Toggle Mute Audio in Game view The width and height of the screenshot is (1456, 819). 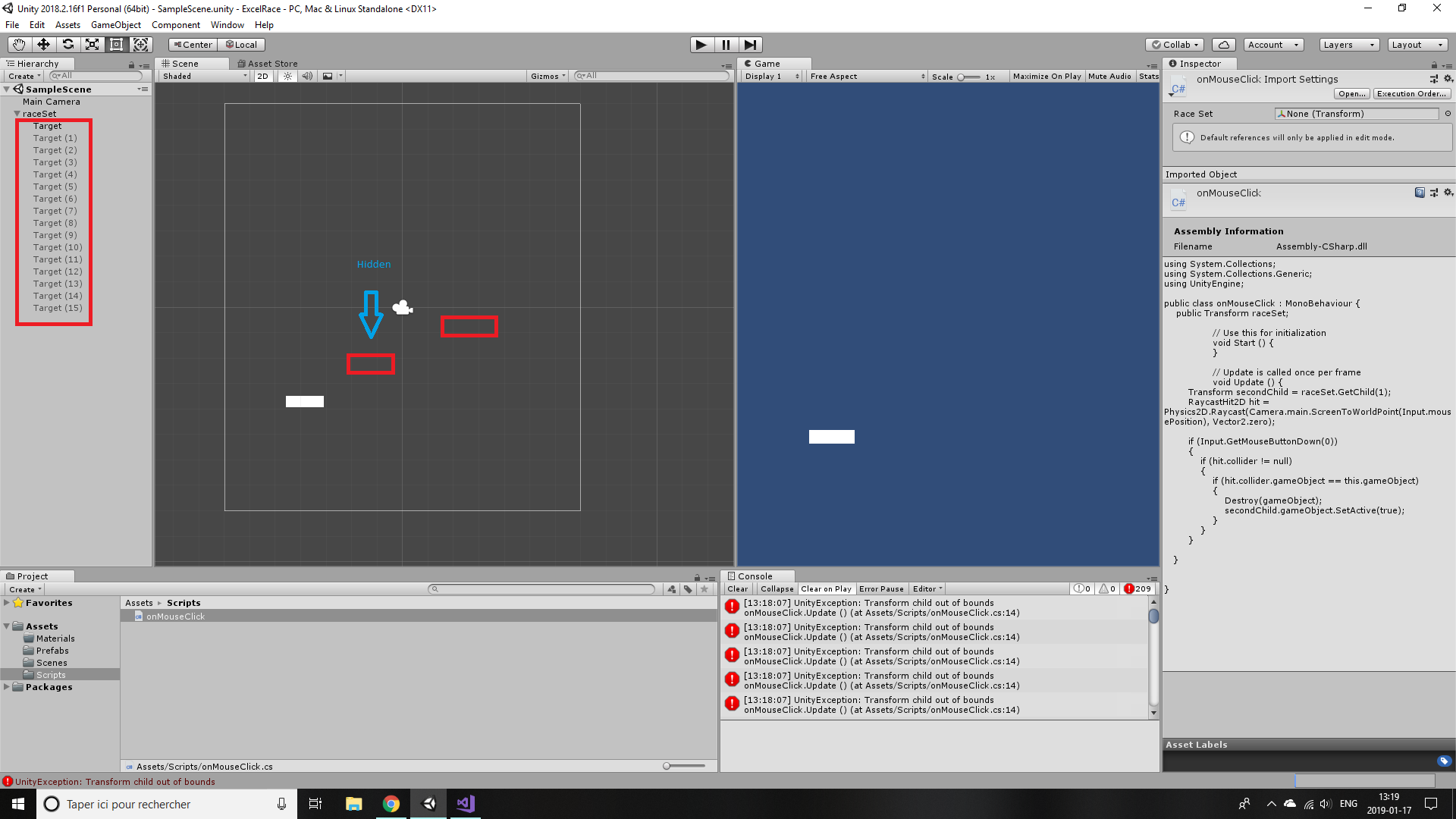coord(1109,76)
